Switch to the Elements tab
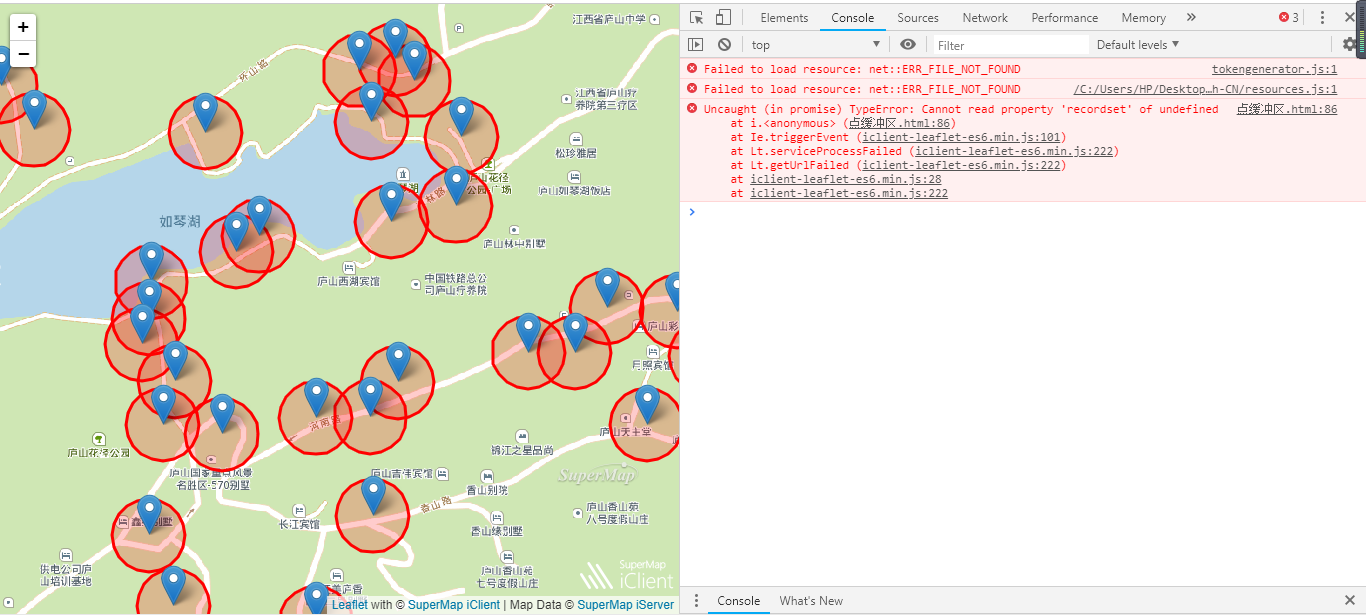 click(784, 18)
